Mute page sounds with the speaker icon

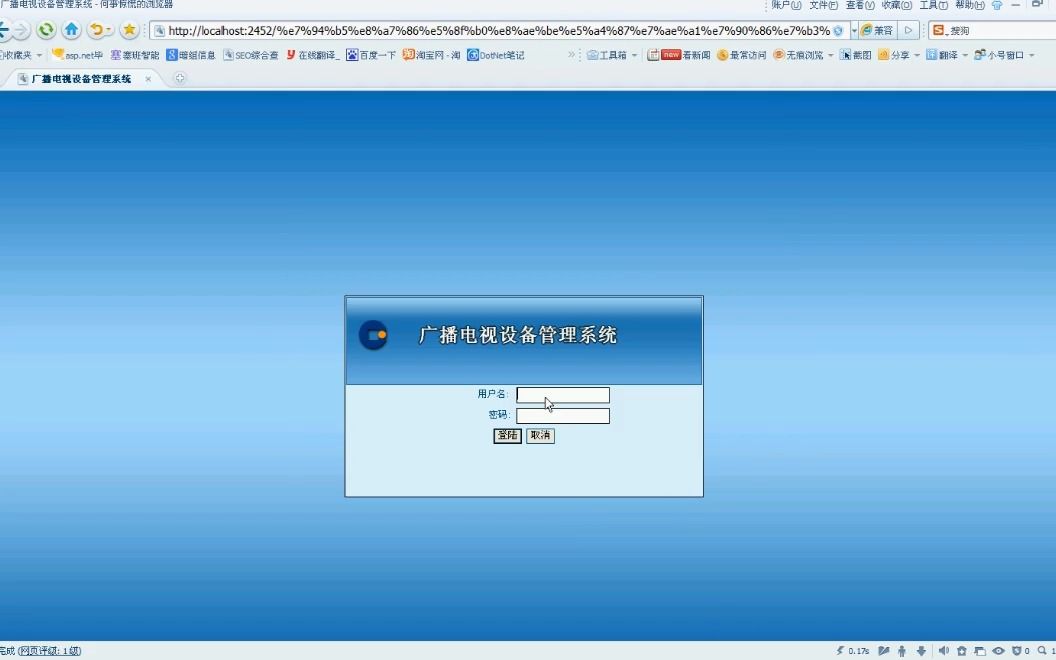click(944, 651)
